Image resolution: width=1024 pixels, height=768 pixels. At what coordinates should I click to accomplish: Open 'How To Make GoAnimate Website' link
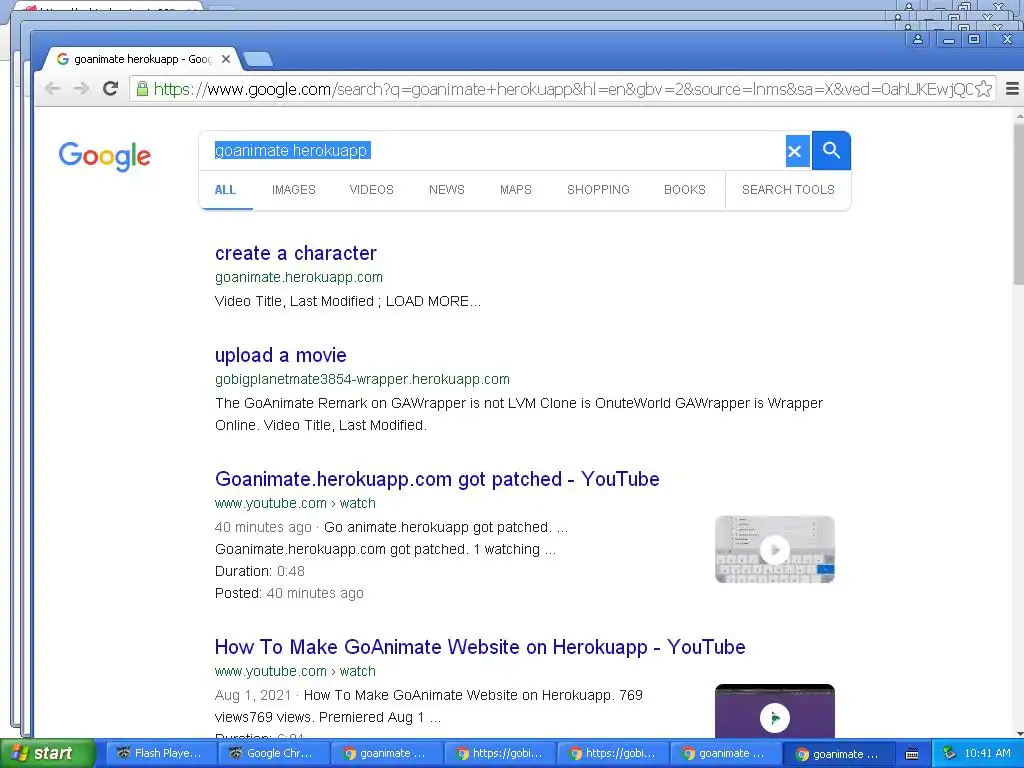click(x=480, y=647)
